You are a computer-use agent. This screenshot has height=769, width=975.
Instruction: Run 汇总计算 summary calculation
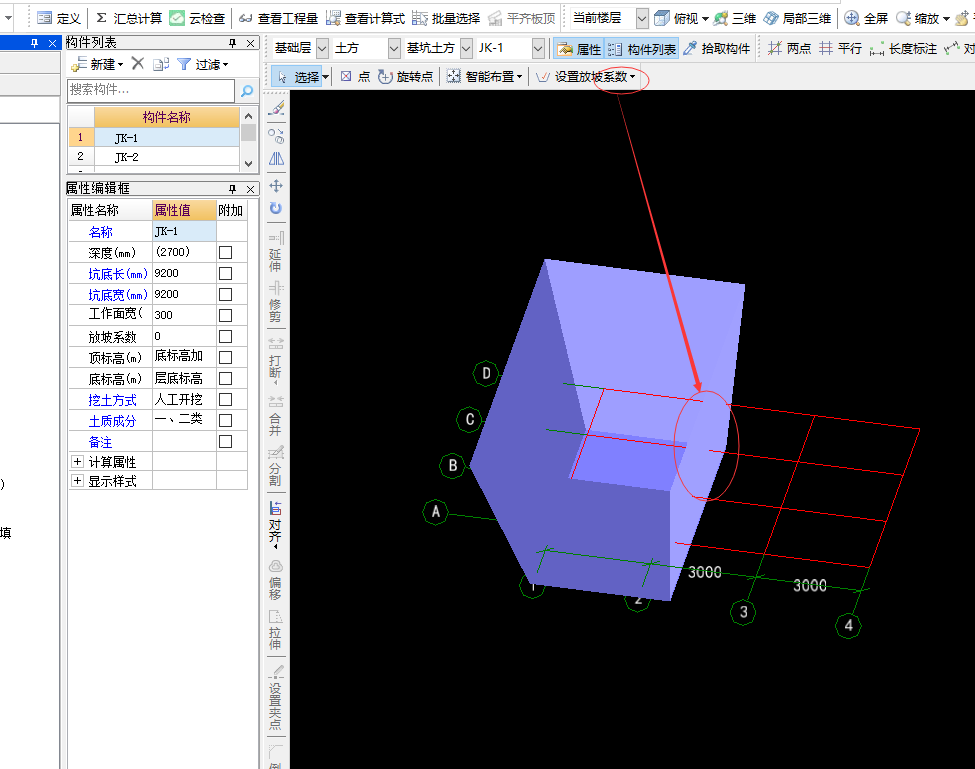click(129, 18)
